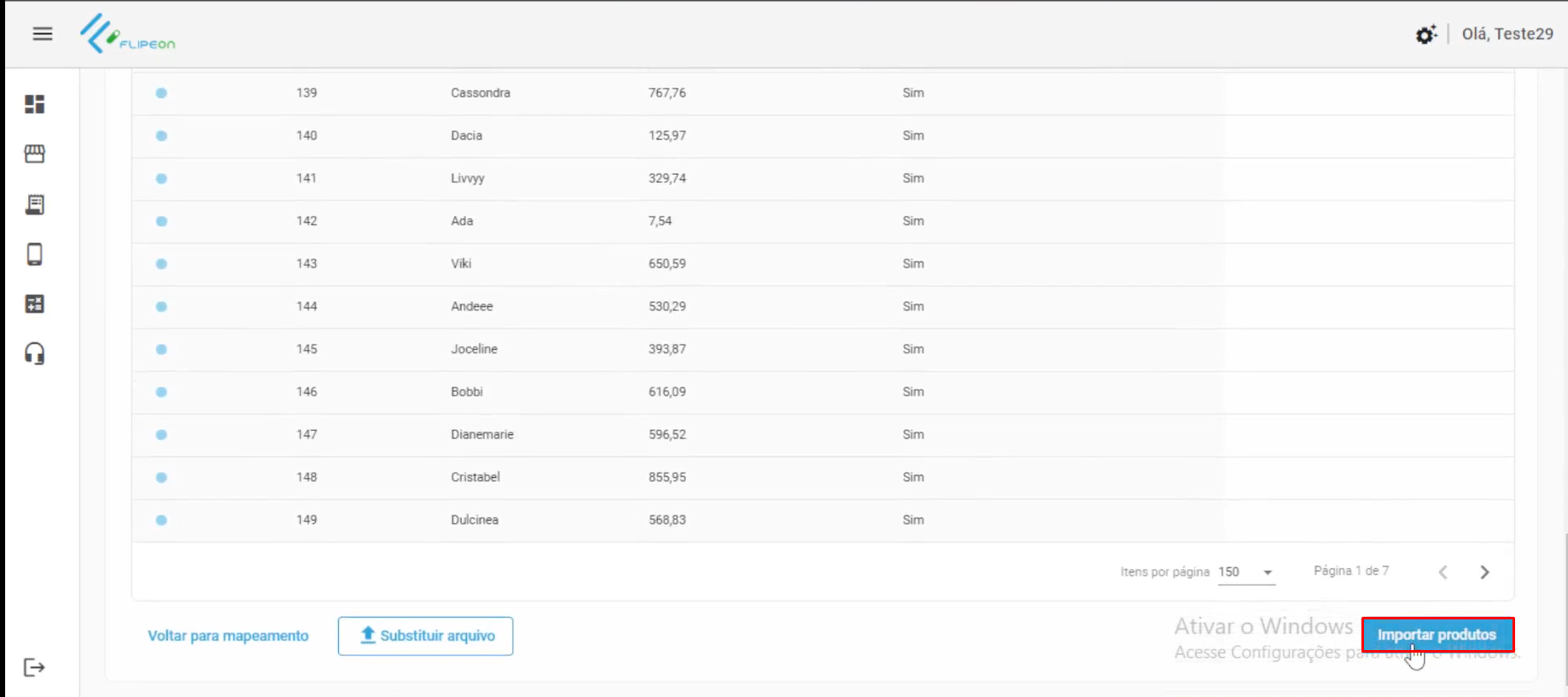
Task: Open the headset support sidebar icon
Action: [35, 354]
